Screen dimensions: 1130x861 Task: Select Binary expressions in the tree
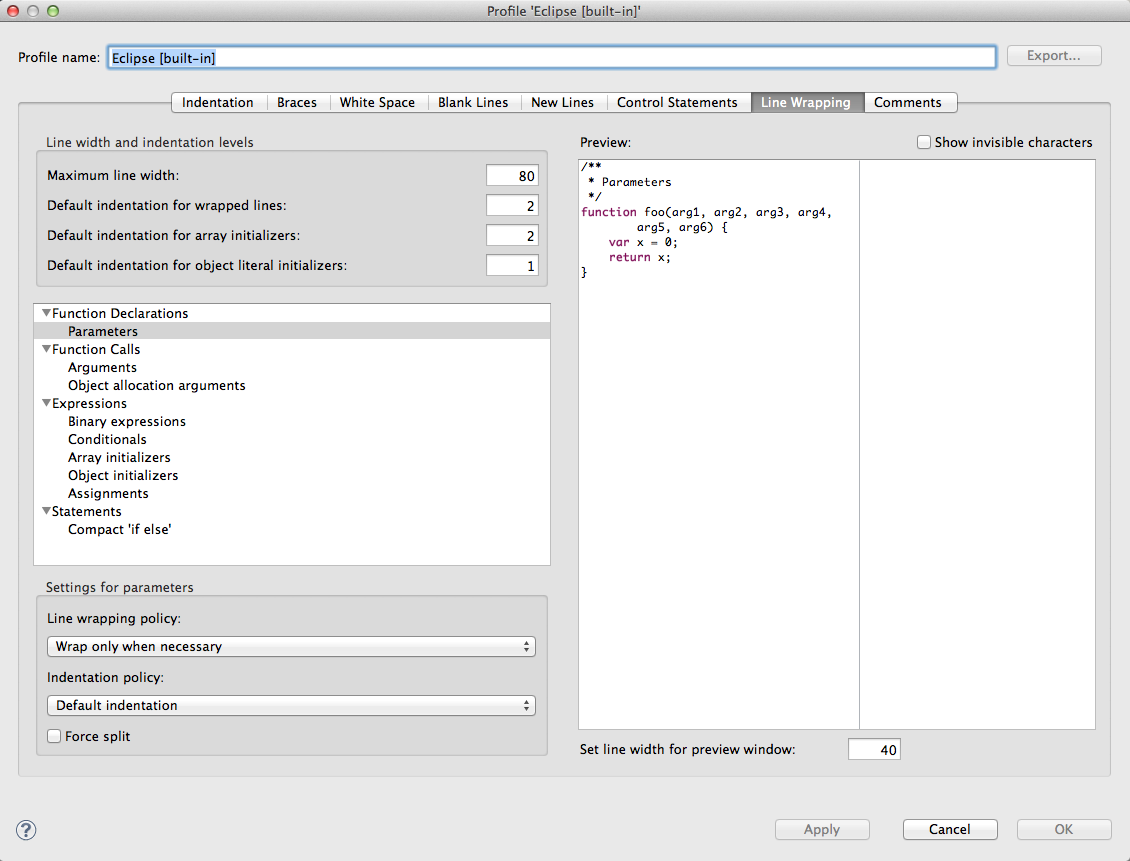(127, 422)
